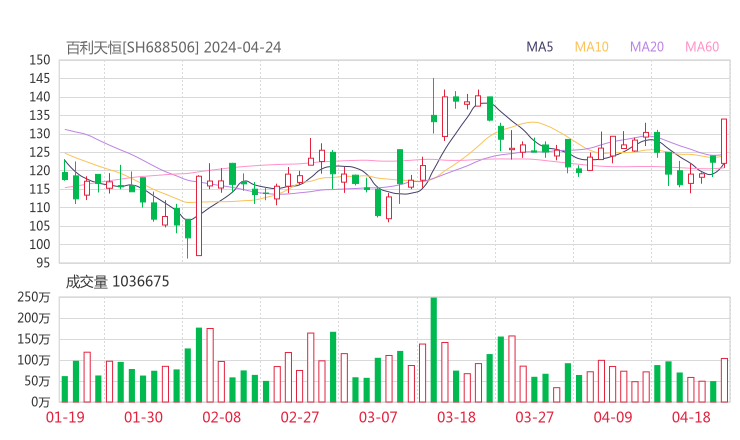Click the 110 price axis label

click(x=40, y=207)
